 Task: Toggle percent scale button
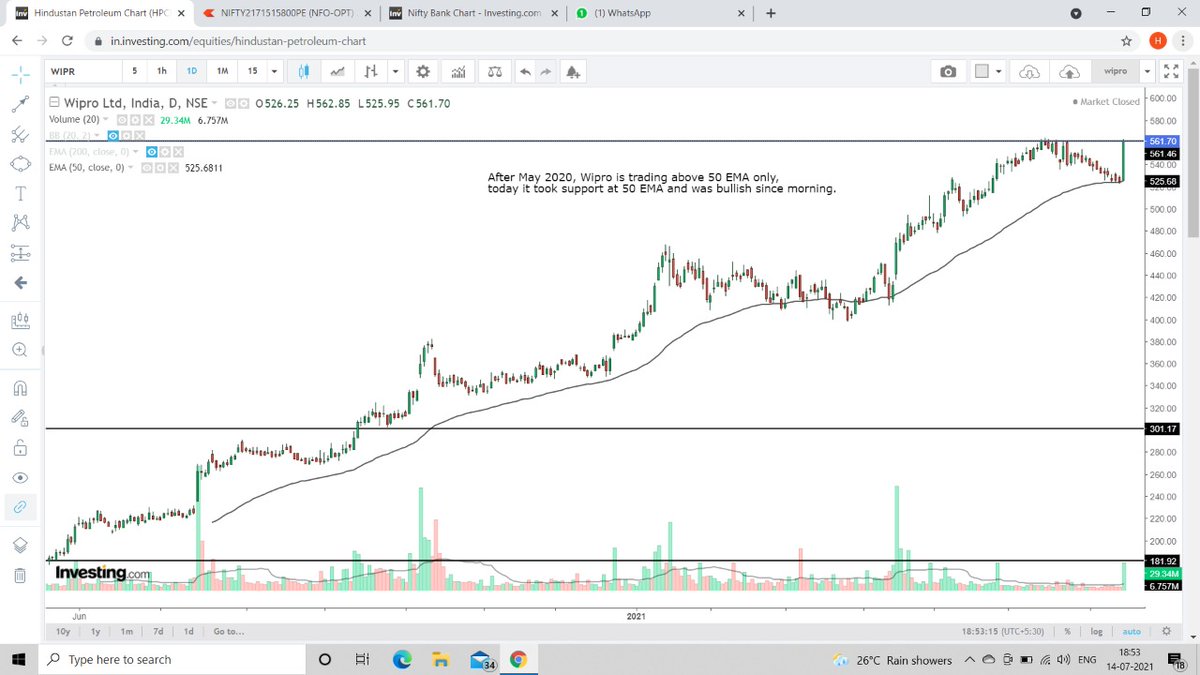point(1068,631)
